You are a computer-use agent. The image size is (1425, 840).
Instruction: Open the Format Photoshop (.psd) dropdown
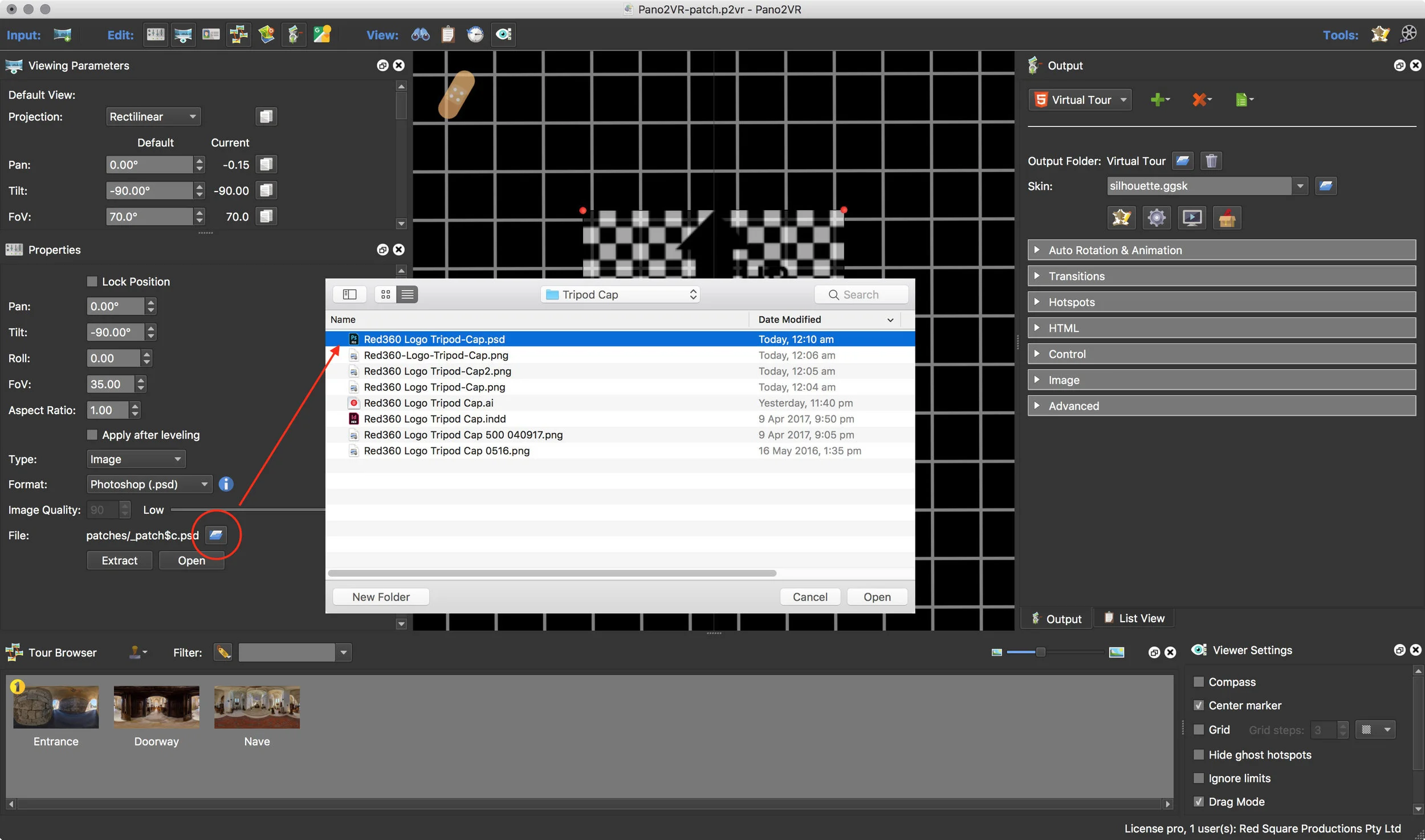(149, 484)
